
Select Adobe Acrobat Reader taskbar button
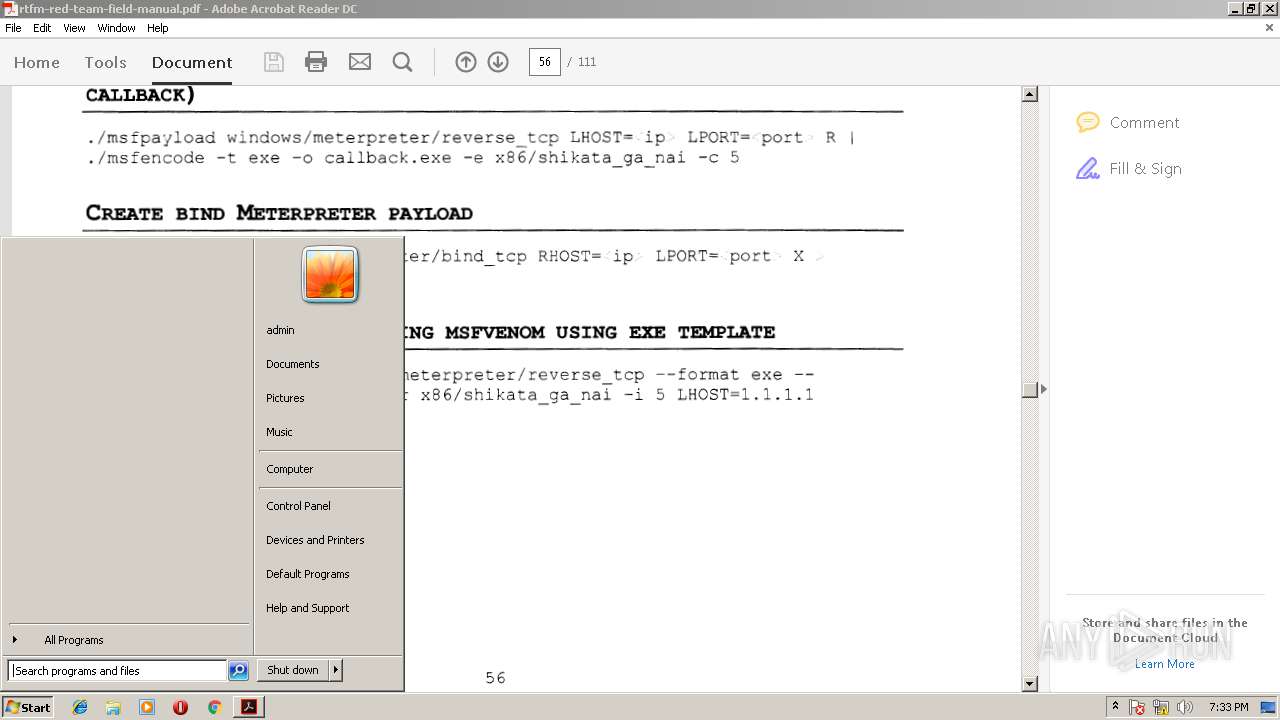coord(248,707)
